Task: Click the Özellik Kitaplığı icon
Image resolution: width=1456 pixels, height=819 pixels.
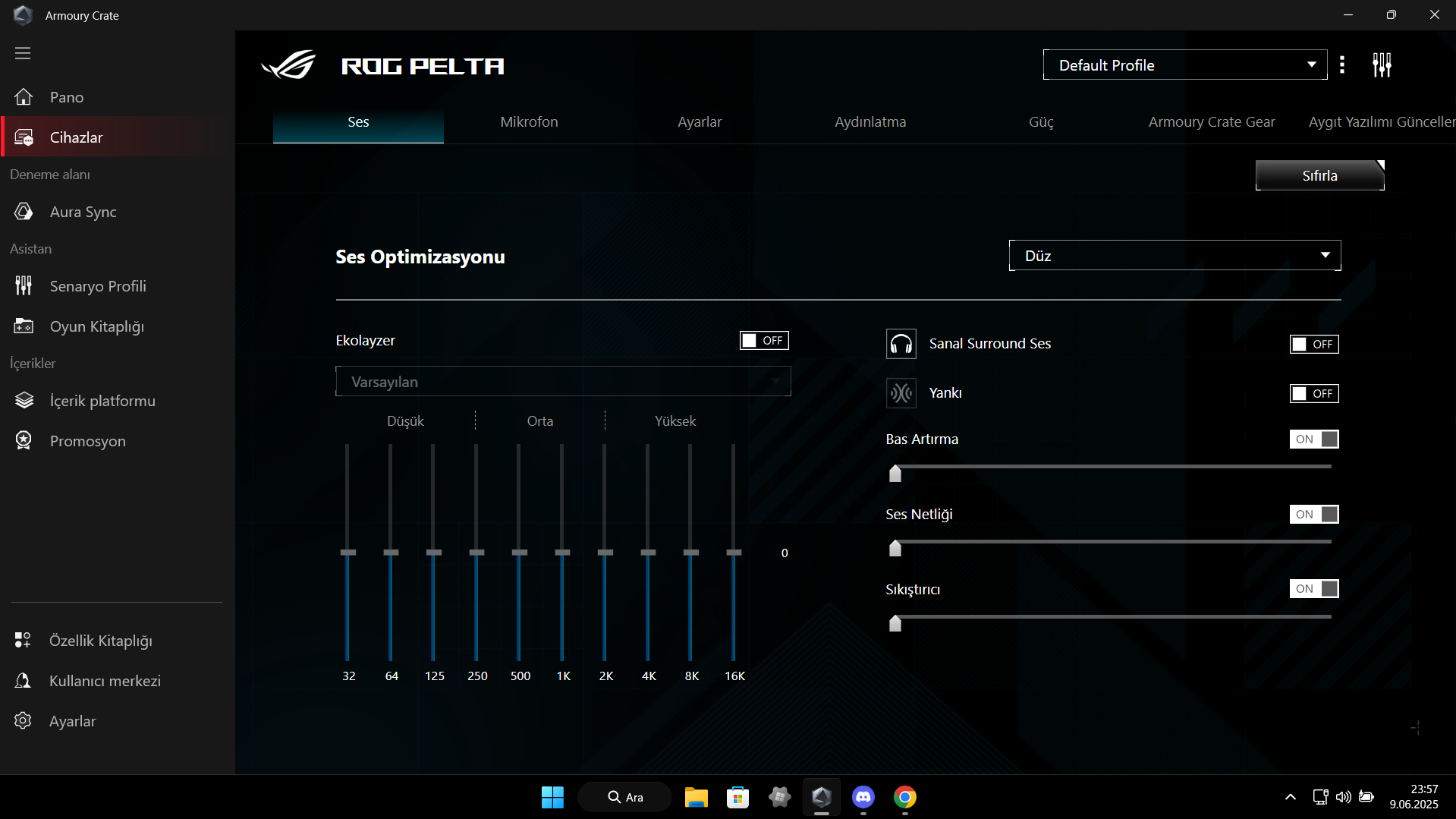Action: click(23, 641)
